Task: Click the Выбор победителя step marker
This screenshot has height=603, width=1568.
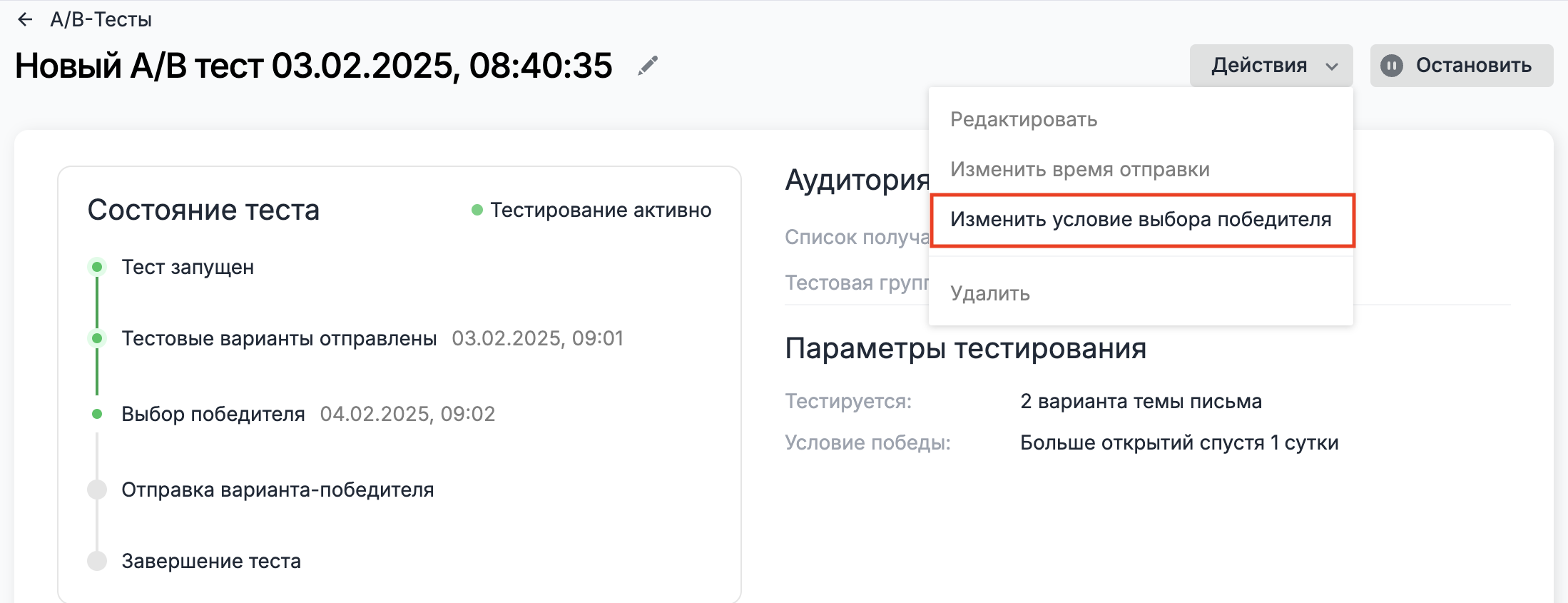Action: pos(97,414)
